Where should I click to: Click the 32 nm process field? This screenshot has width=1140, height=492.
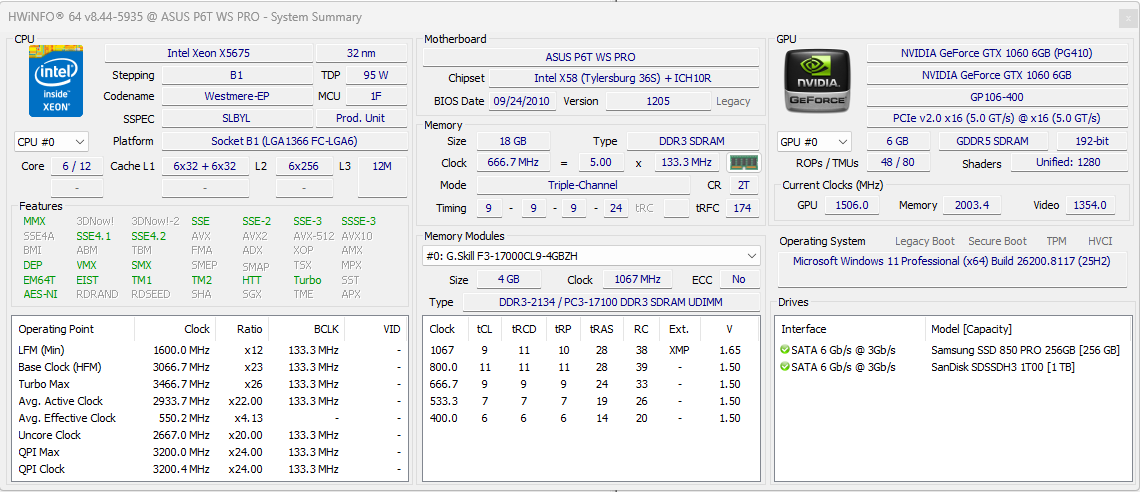361,53
